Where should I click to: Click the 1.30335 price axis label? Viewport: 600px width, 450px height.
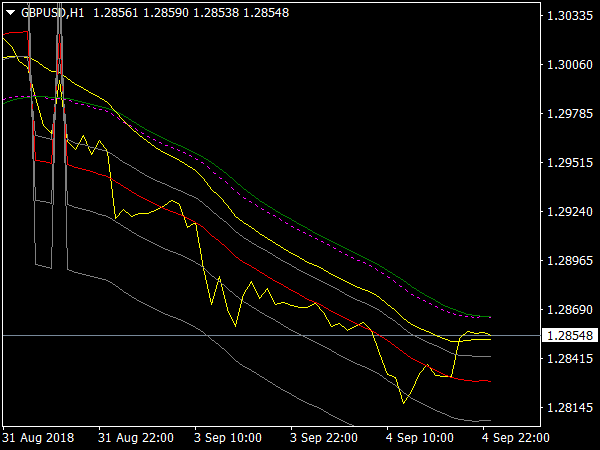570,16
